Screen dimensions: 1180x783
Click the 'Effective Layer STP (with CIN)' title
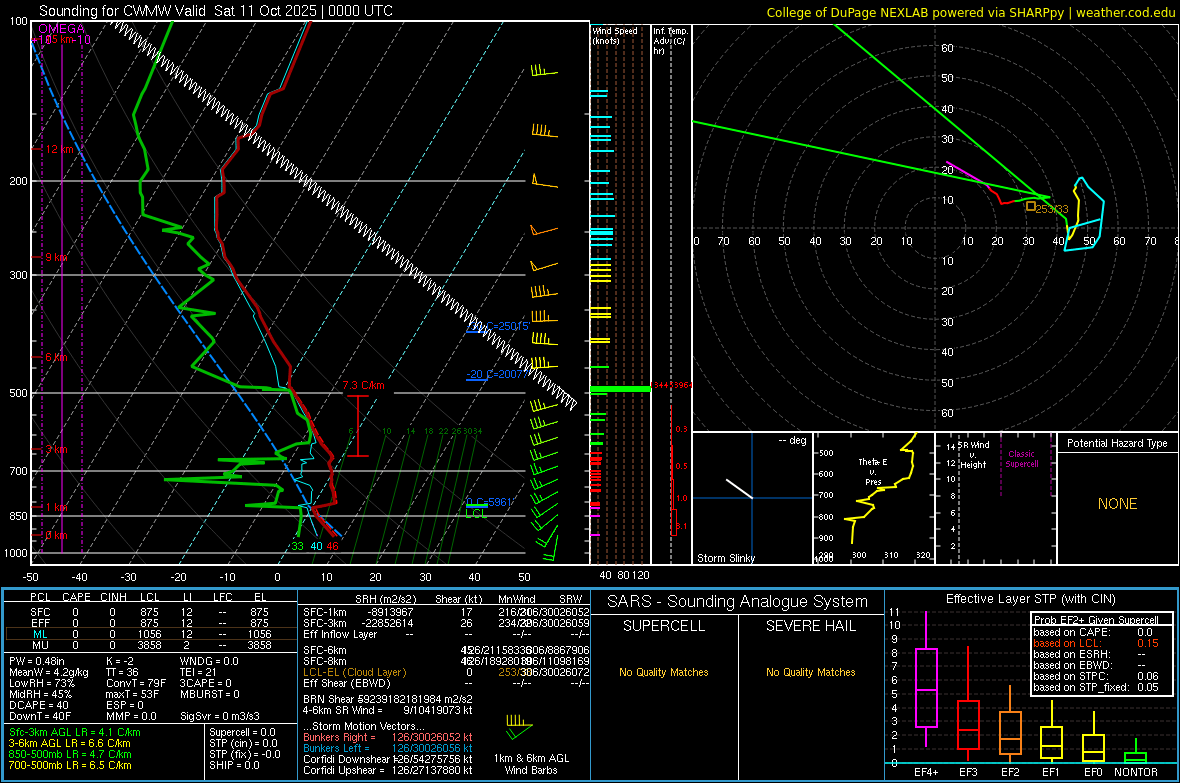pyautogui.click(x=1030, y=599)
